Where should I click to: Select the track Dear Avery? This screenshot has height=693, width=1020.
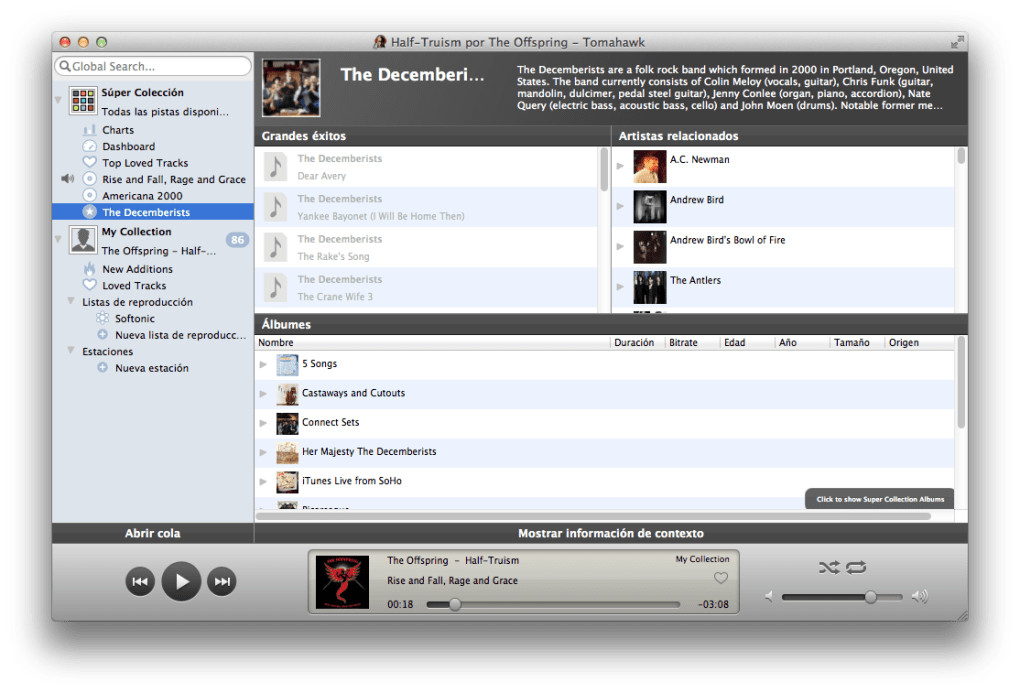point(426,167)
